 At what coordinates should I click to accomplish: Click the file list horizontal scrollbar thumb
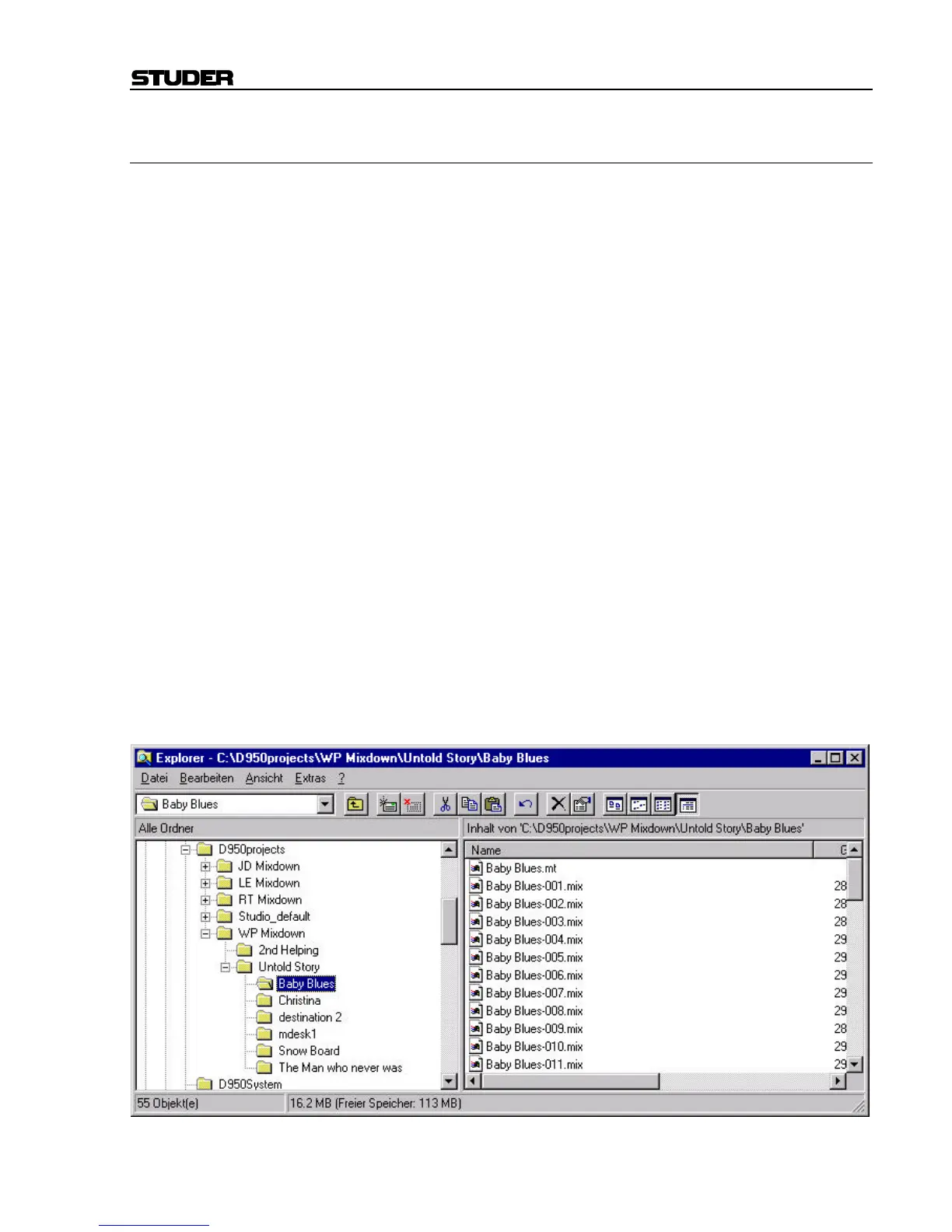coord(570,1081)
